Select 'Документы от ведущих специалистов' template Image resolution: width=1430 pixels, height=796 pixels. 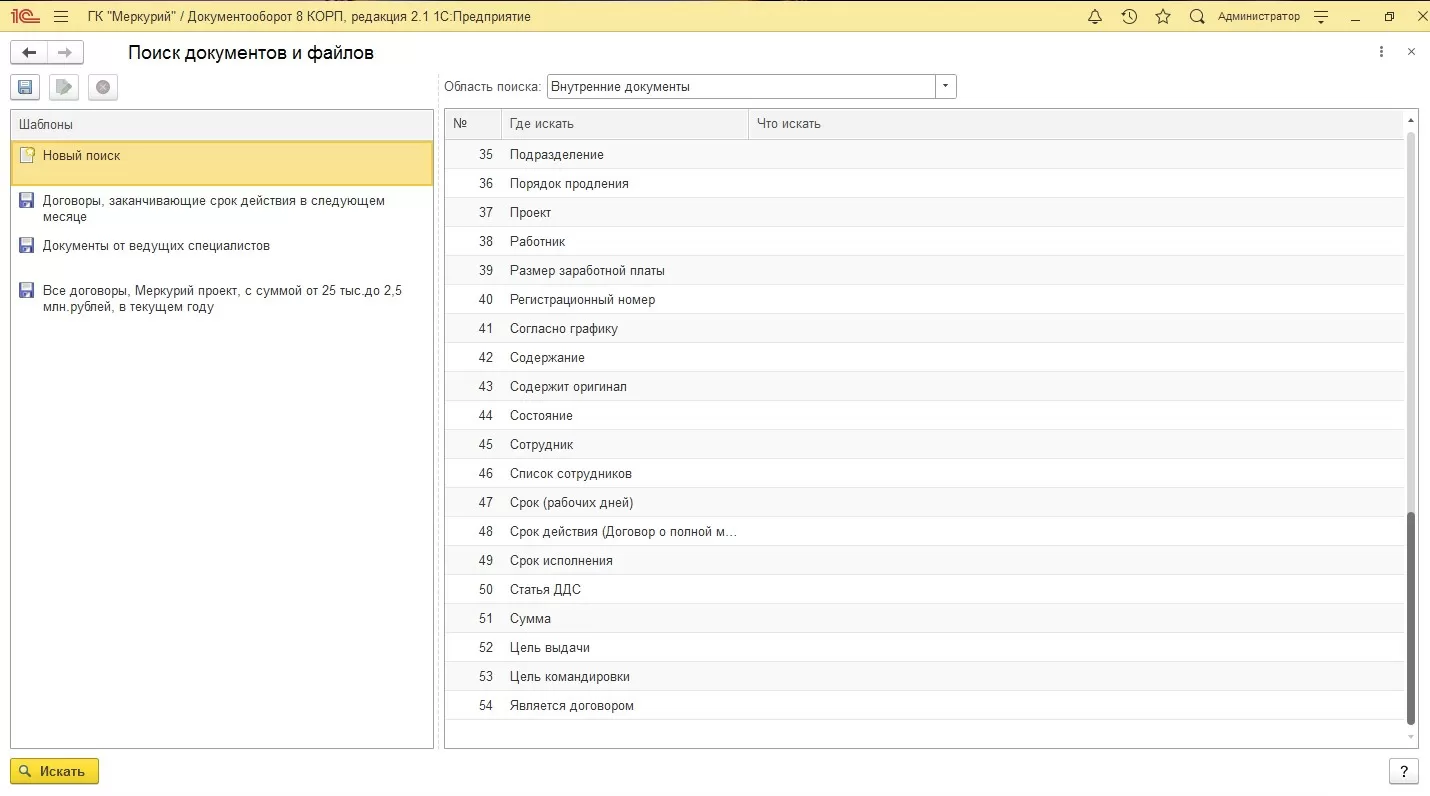(x=156, y=246)
